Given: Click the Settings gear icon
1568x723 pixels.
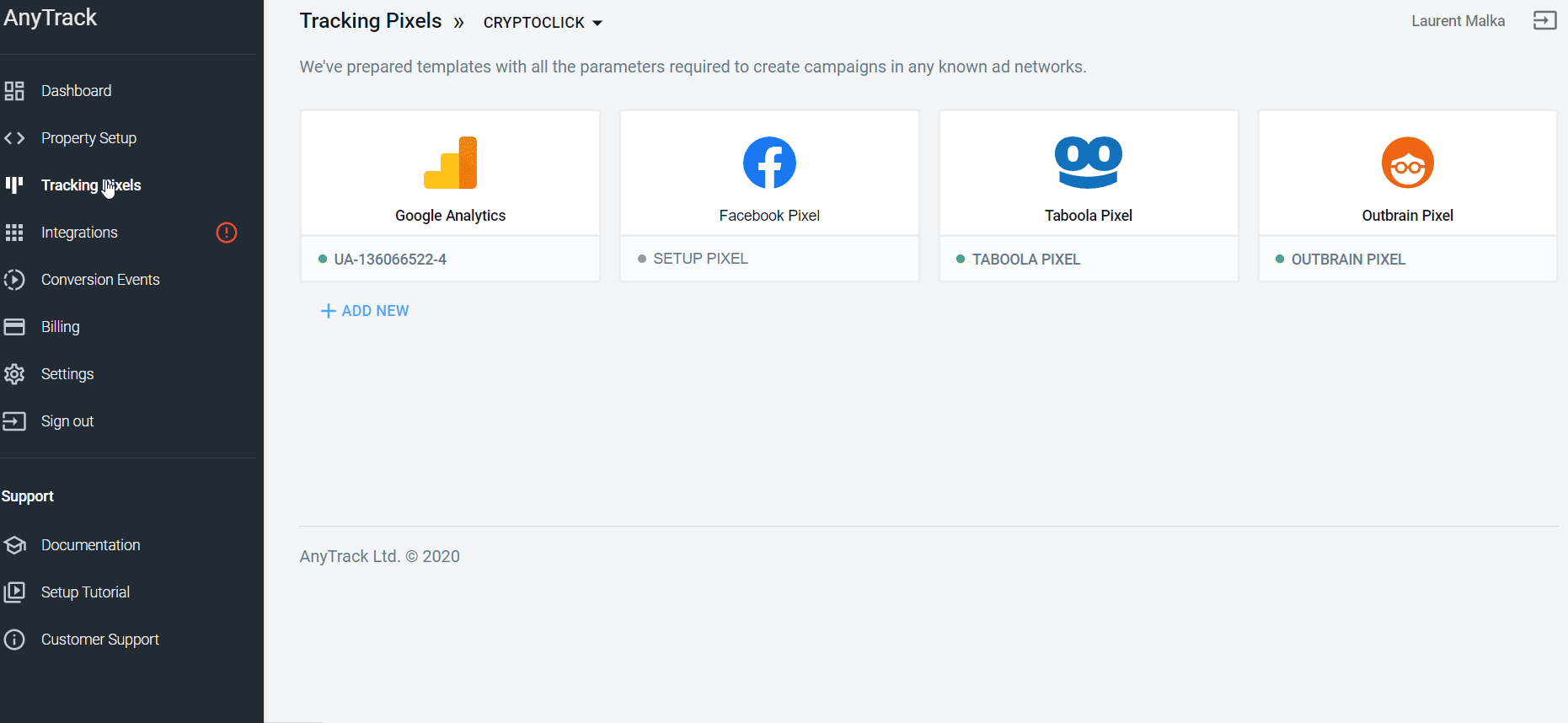Looking at the screenshot, I should pos(14,374).
